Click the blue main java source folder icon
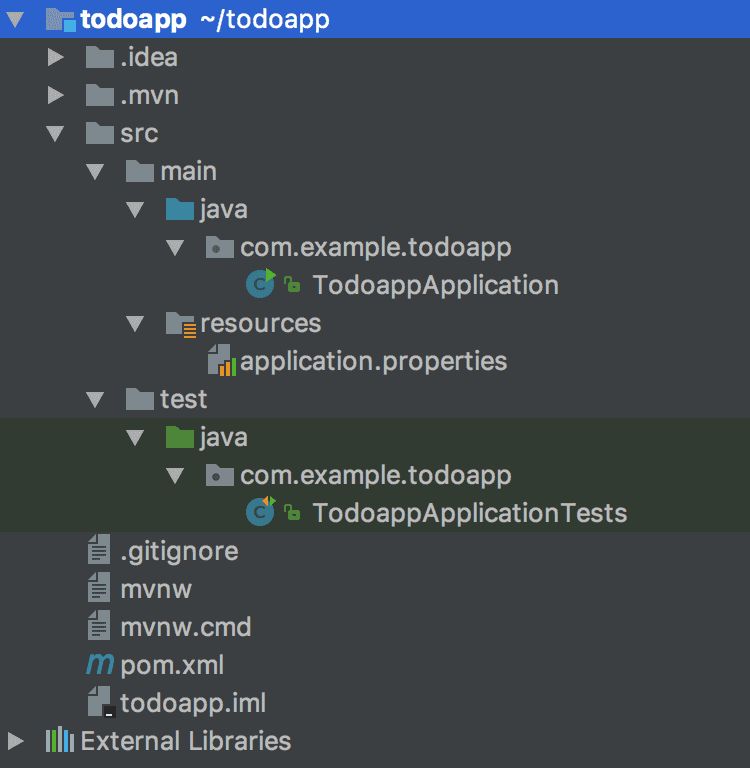Screen dimensions: 750x768 (179, 209)
